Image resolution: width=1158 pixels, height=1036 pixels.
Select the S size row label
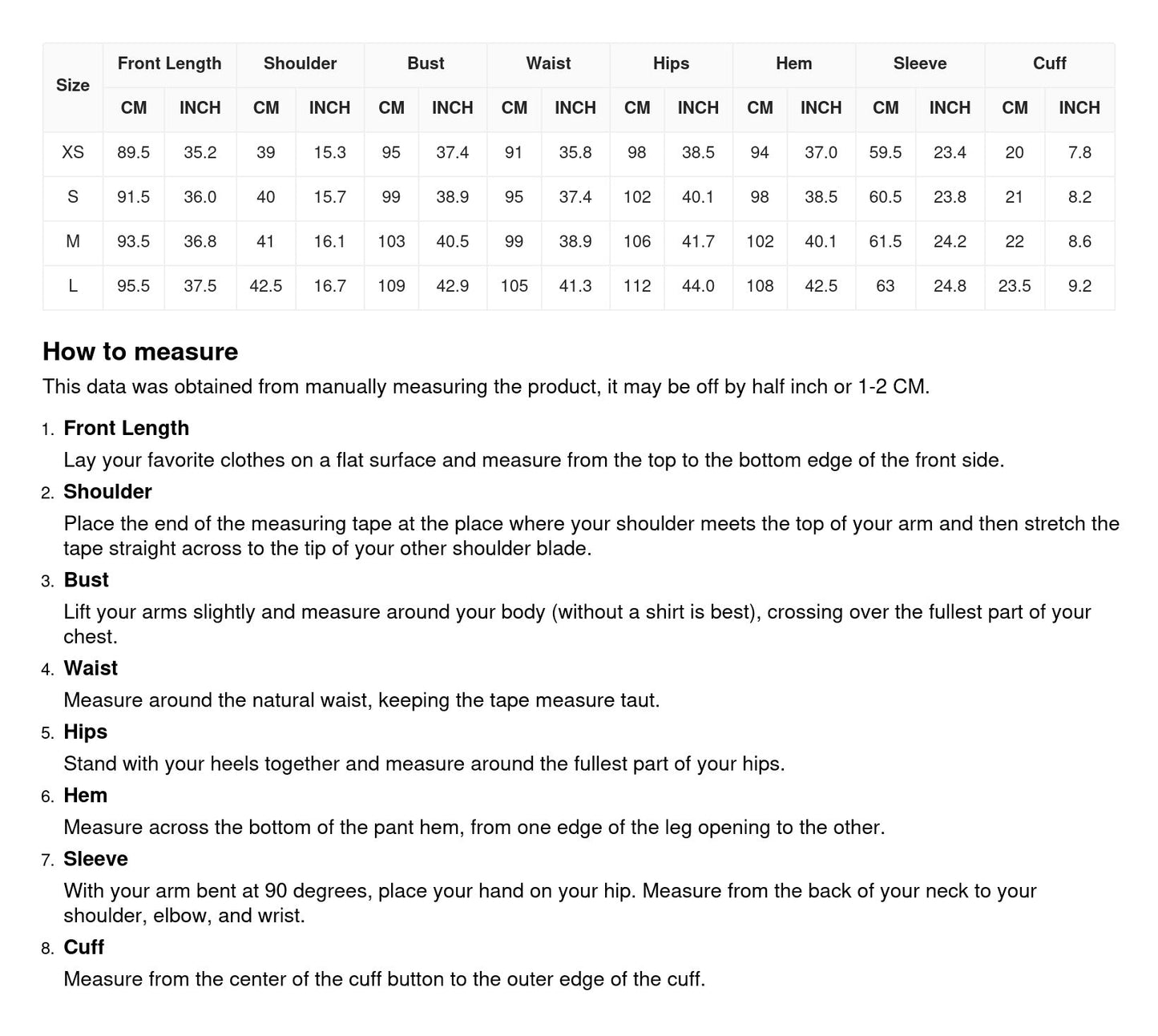click(72, 197)
